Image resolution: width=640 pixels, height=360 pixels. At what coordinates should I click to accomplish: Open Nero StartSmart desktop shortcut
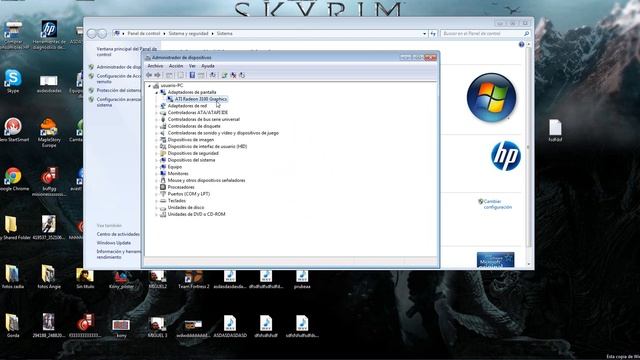[13, 130]
